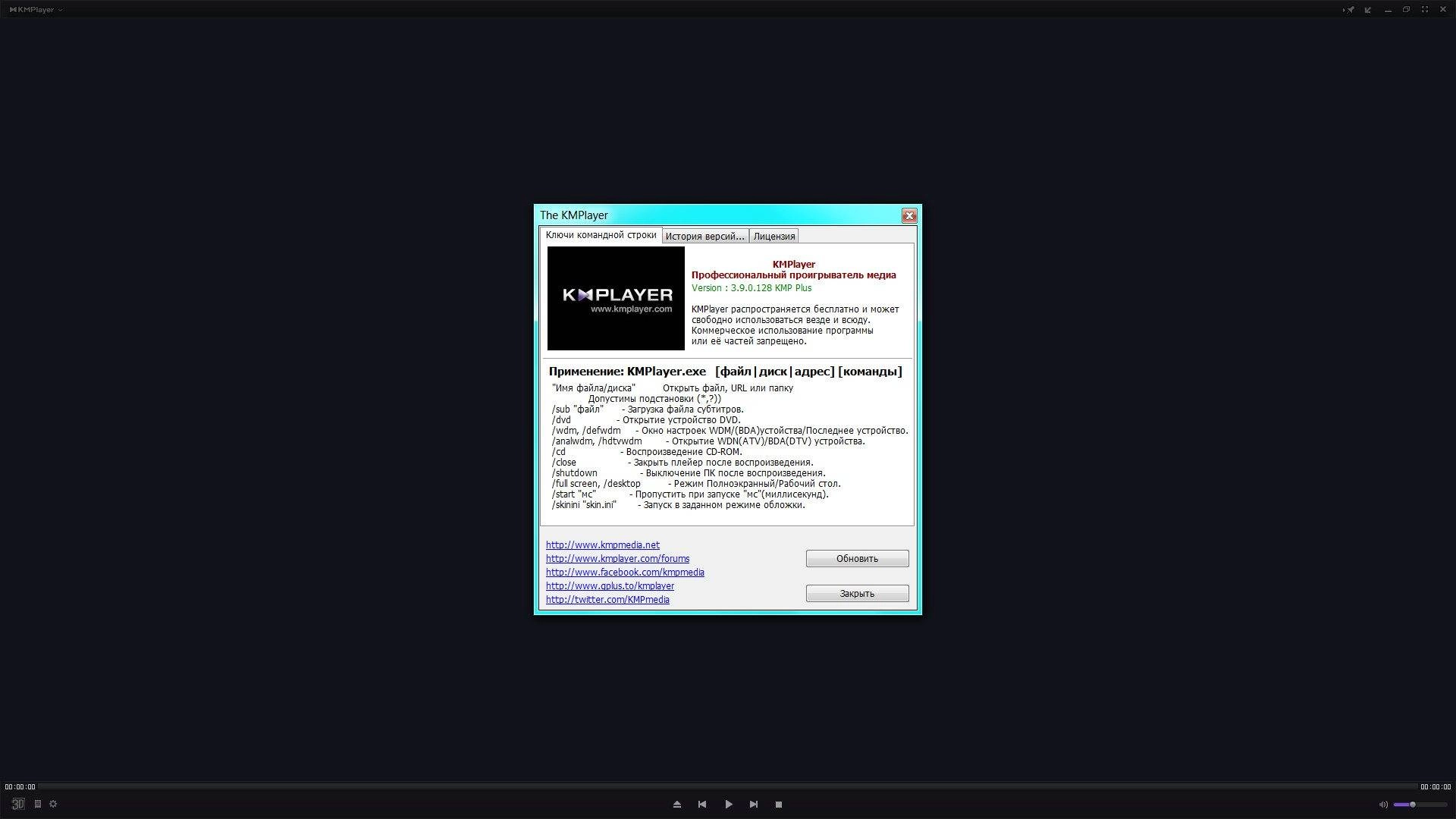This screenshot has height=819, width=1456.
Task: Select the Ключи командной строки tab
Action: [601, 235]
